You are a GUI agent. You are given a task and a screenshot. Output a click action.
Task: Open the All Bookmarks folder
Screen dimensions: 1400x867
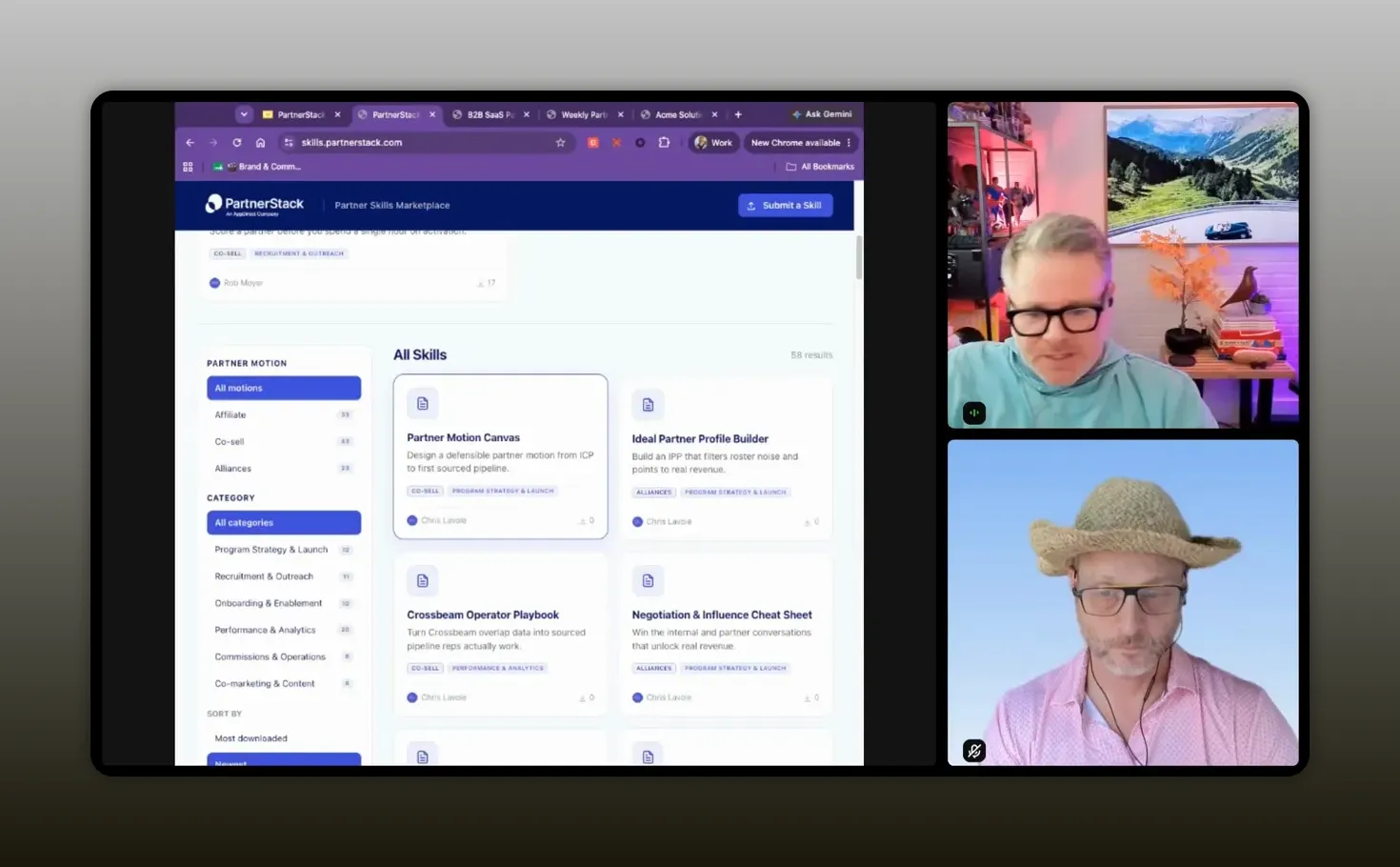pos(820,167)
